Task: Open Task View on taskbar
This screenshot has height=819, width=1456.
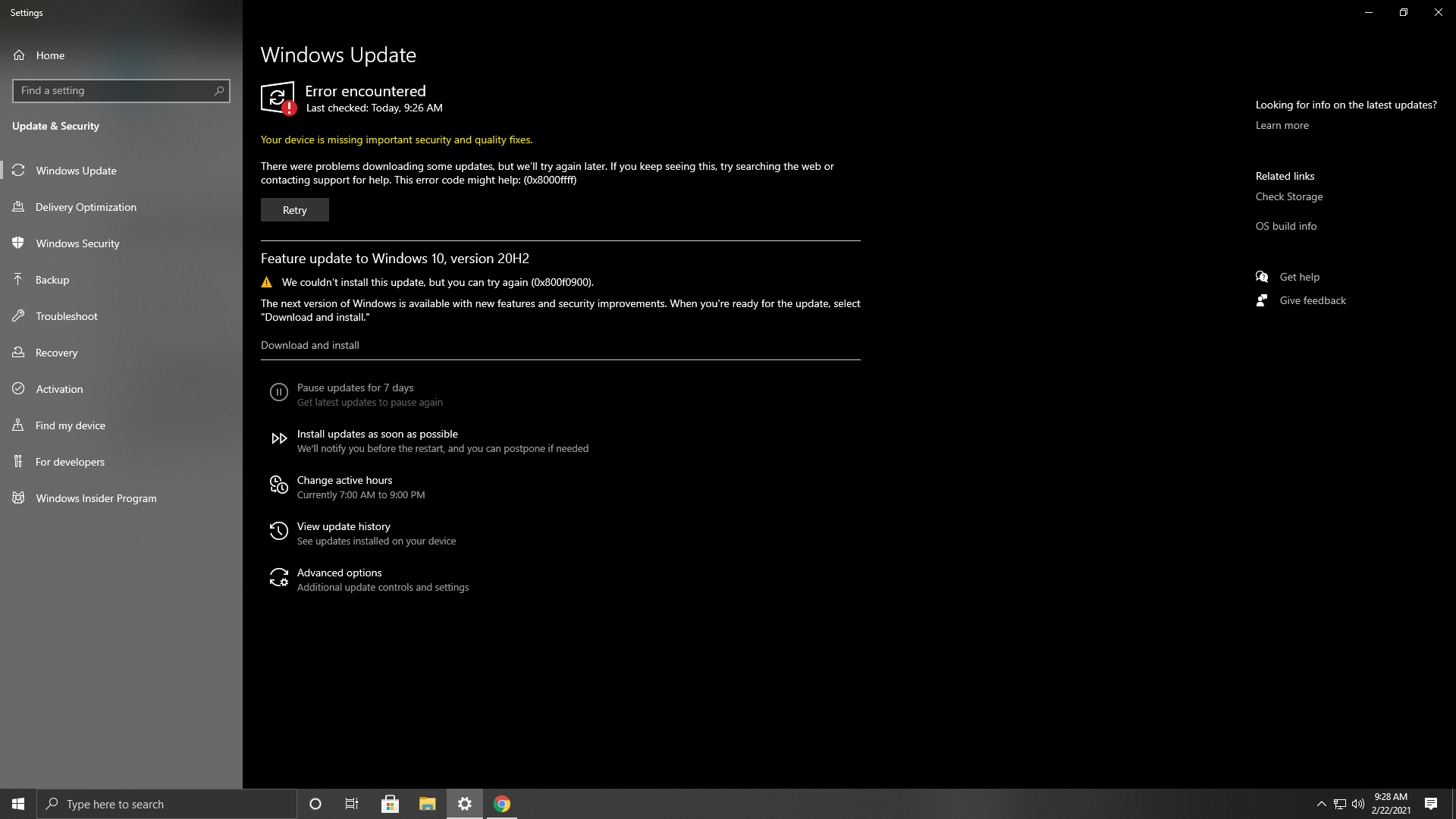Action: point(352,804)
